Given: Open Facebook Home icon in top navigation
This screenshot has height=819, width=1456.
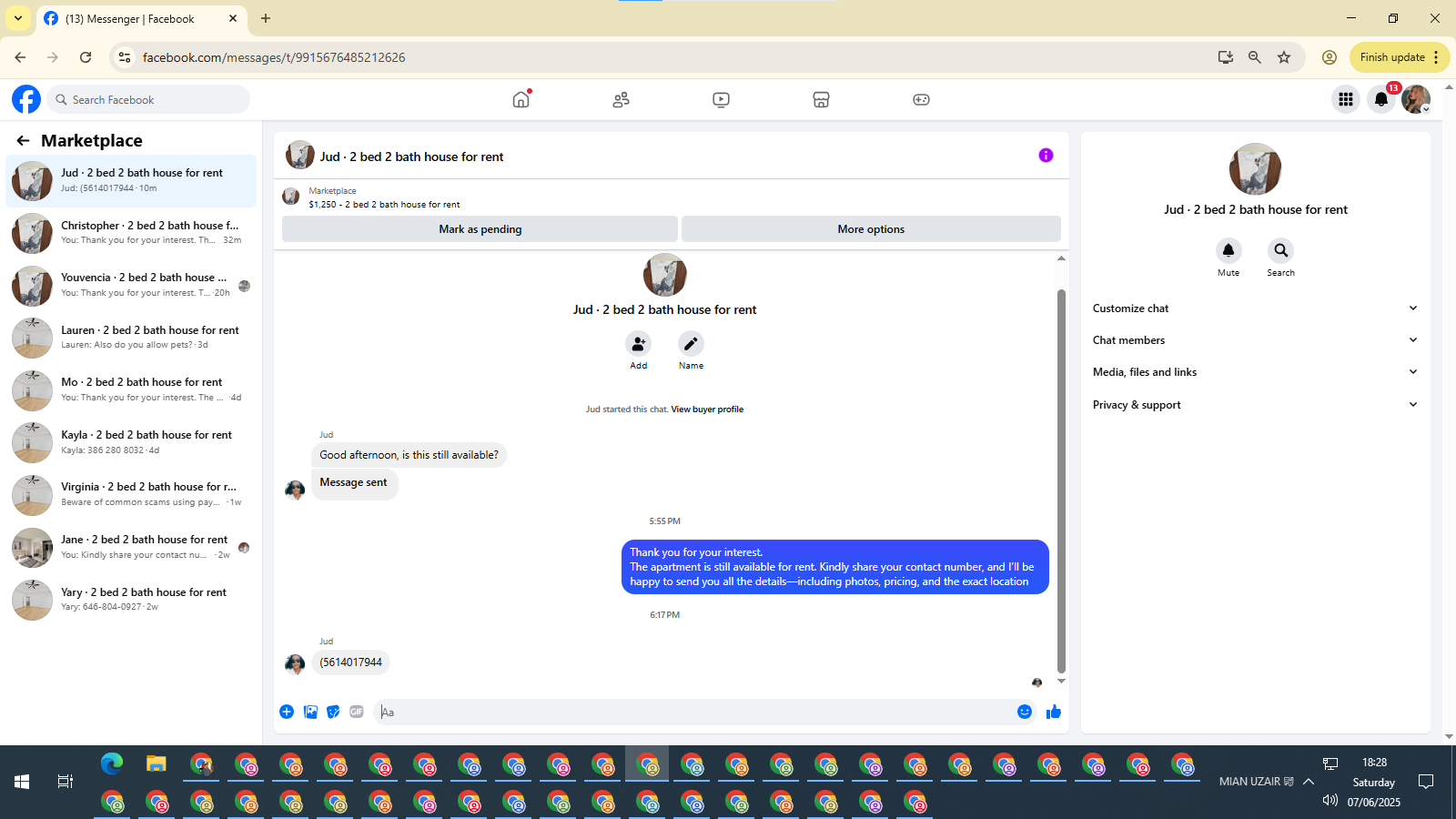Looking at the screenshot, I should pyautogui.click(x=521, y=99).
